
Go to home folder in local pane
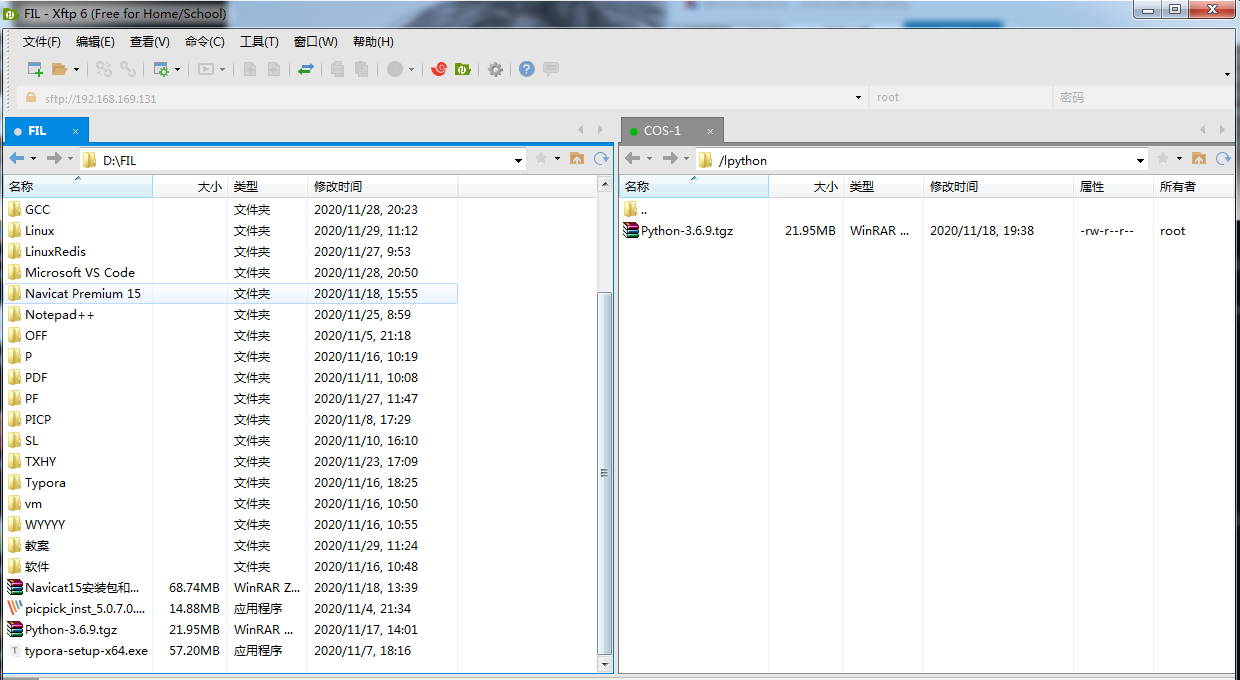click(x=577, y=158)
